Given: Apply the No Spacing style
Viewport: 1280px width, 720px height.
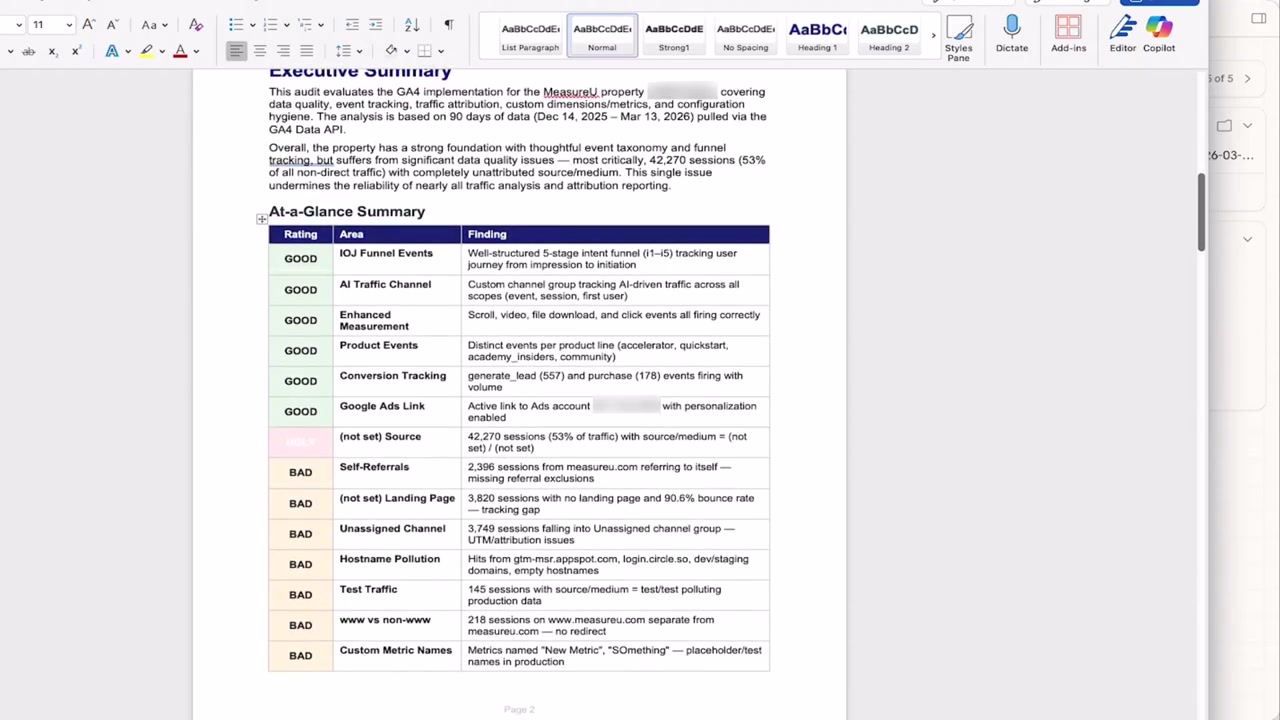Looking at the screenshot, I should coord(745,35).
